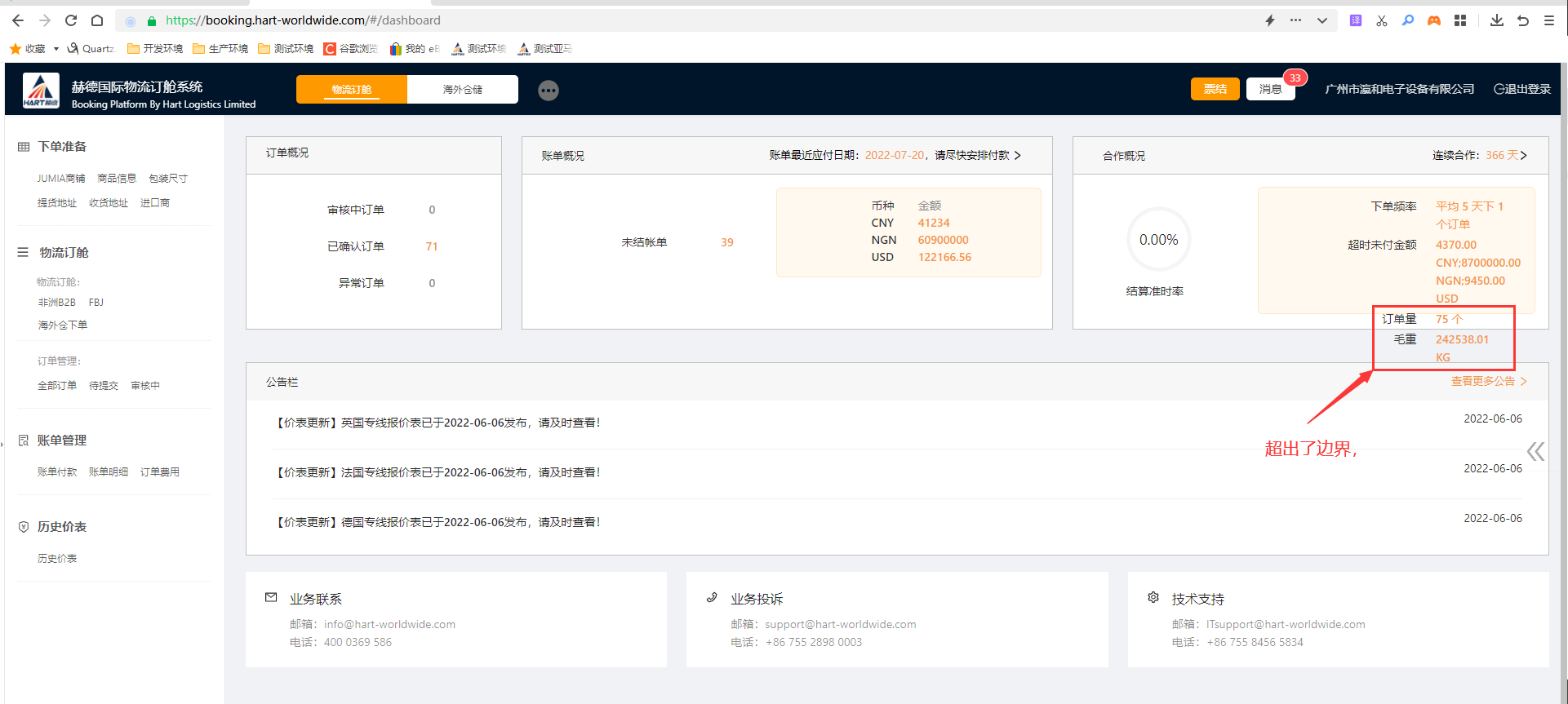Click the scissors screenshot tool icon

[x=1381, y=20]
